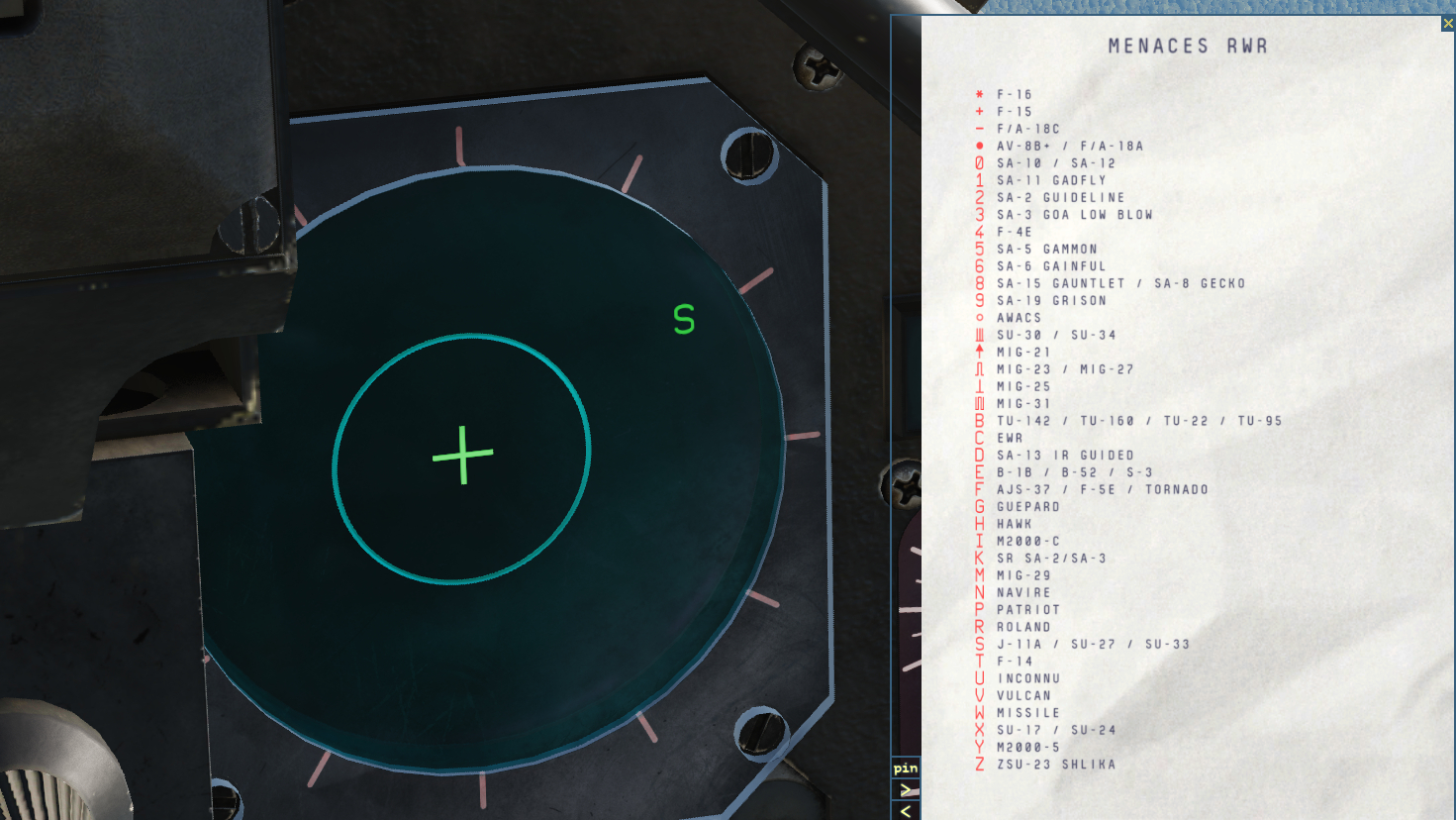Click the red symbol beside SU-30 / SU-34

coord(980,335)
